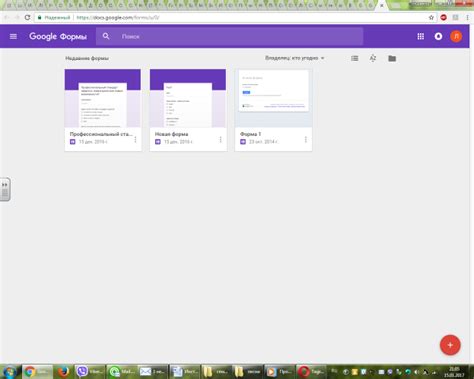Reload the page in the browser
474x379 pixels.
[27, 17]
